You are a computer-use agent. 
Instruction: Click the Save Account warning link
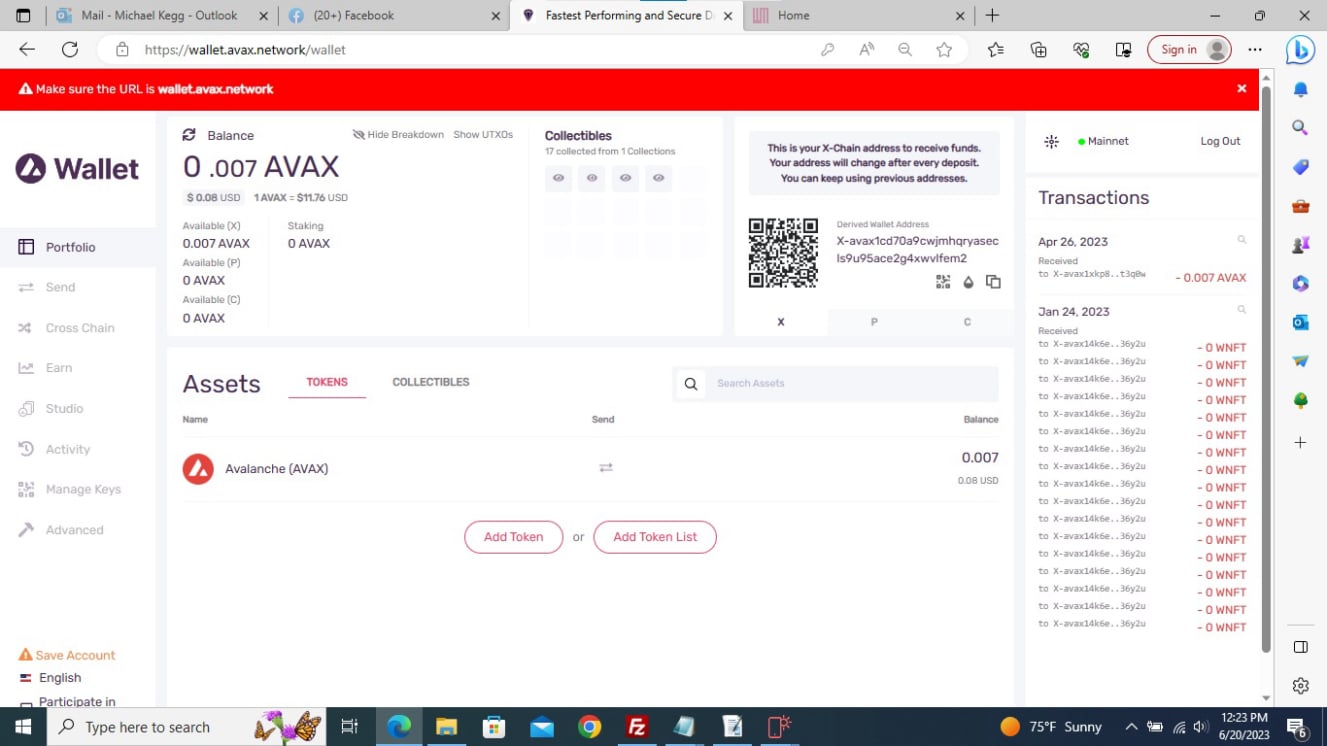[x=67, y=655]
